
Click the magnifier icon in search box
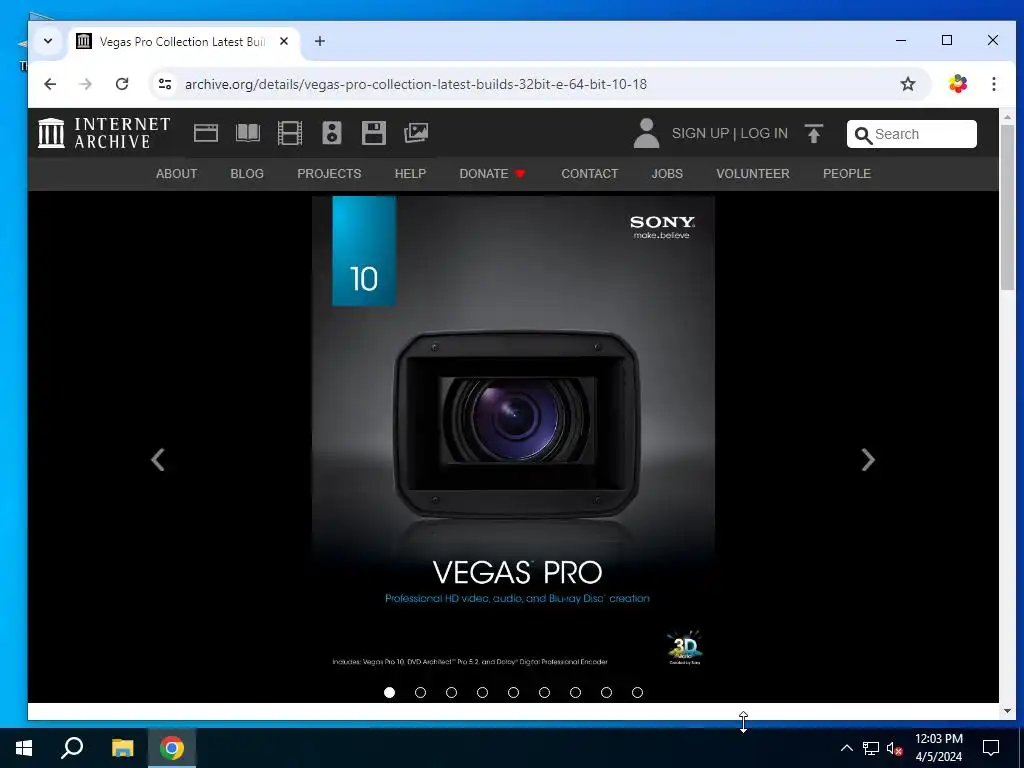(x=863, y=135)
